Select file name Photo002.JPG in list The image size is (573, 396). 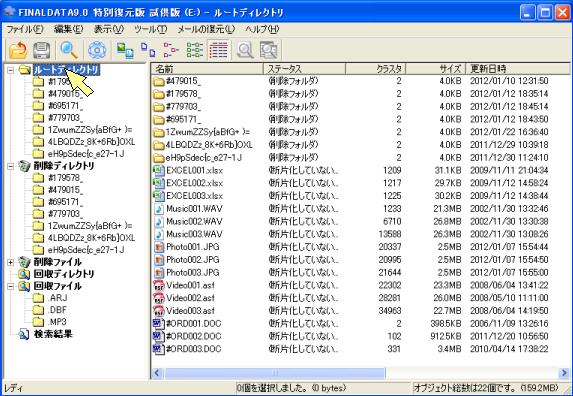[193, 260]
